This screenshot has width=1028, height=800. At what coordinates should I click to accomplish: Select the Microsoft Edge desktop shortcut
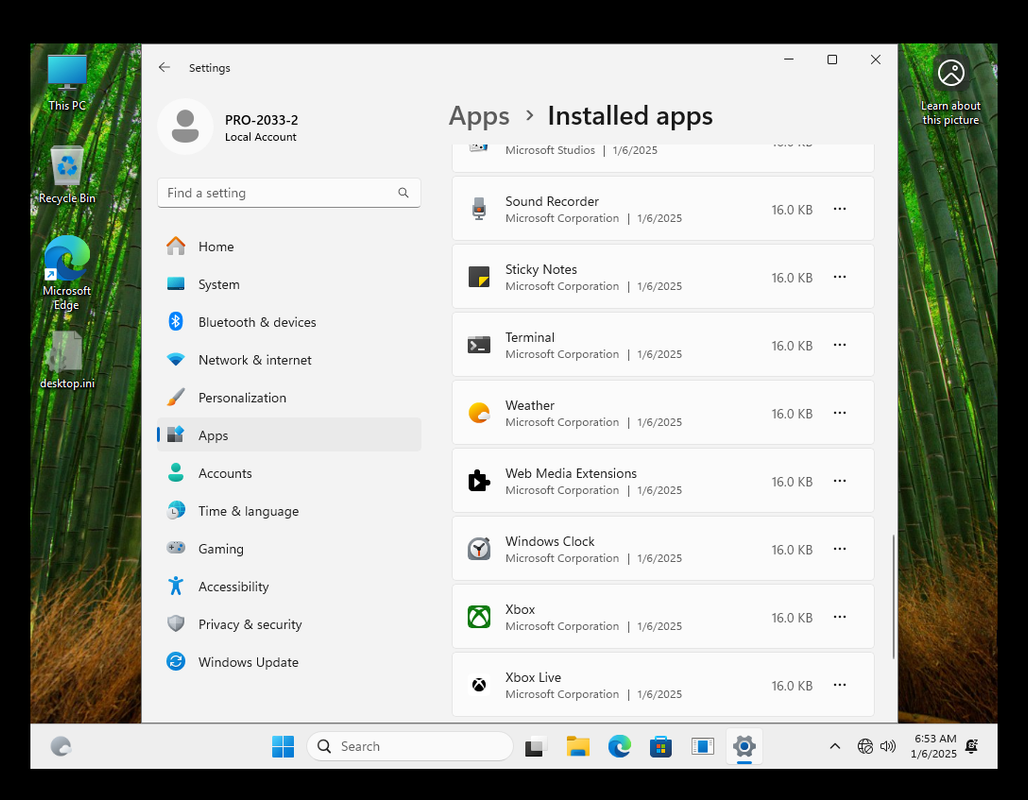pyautogui.click(x=67, y=273)
